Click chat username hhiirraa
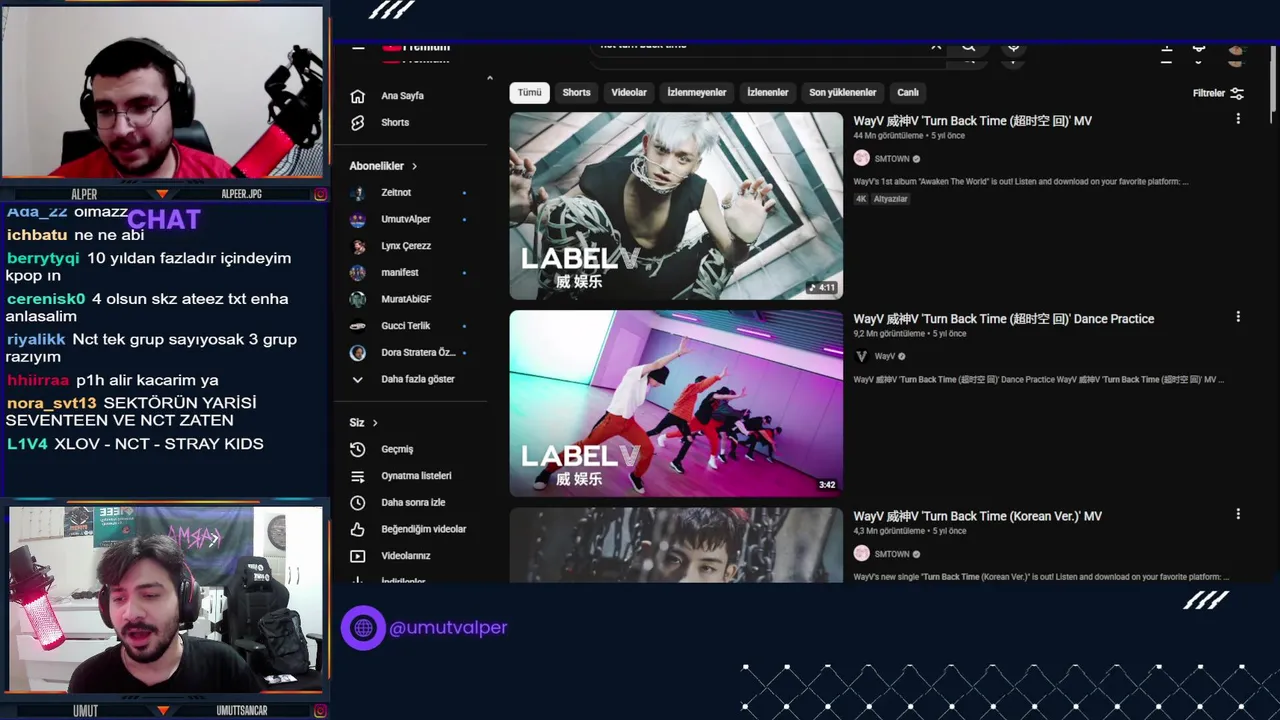The image size is (1280, 720). coord(38,380)
